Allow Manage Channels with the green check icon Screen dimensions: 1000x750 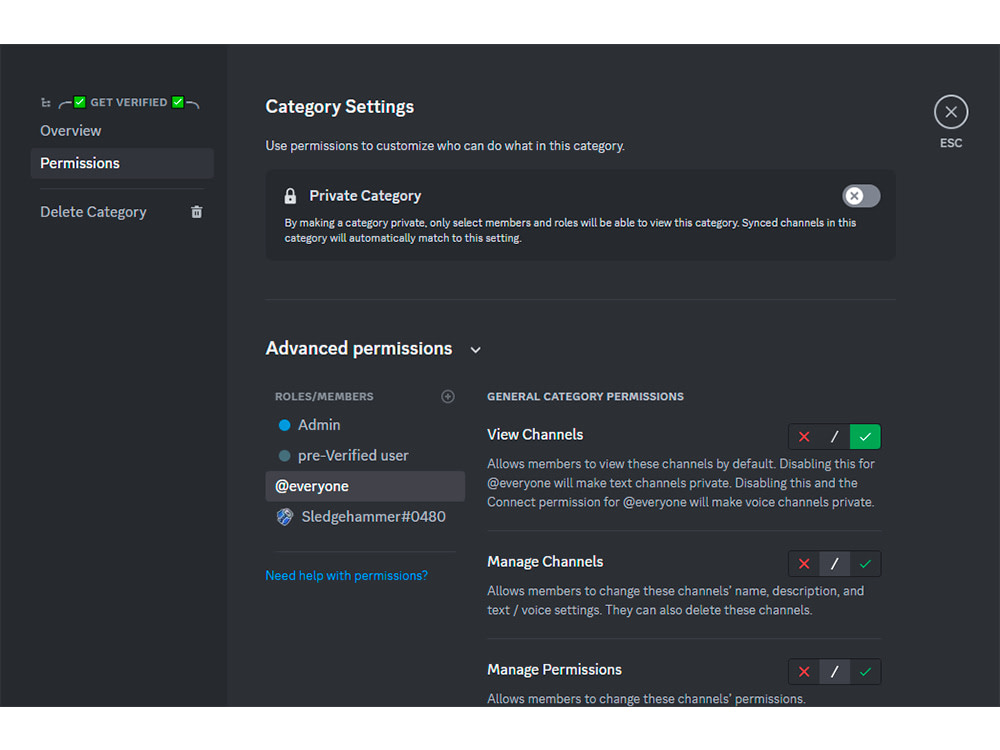(865, 563)
